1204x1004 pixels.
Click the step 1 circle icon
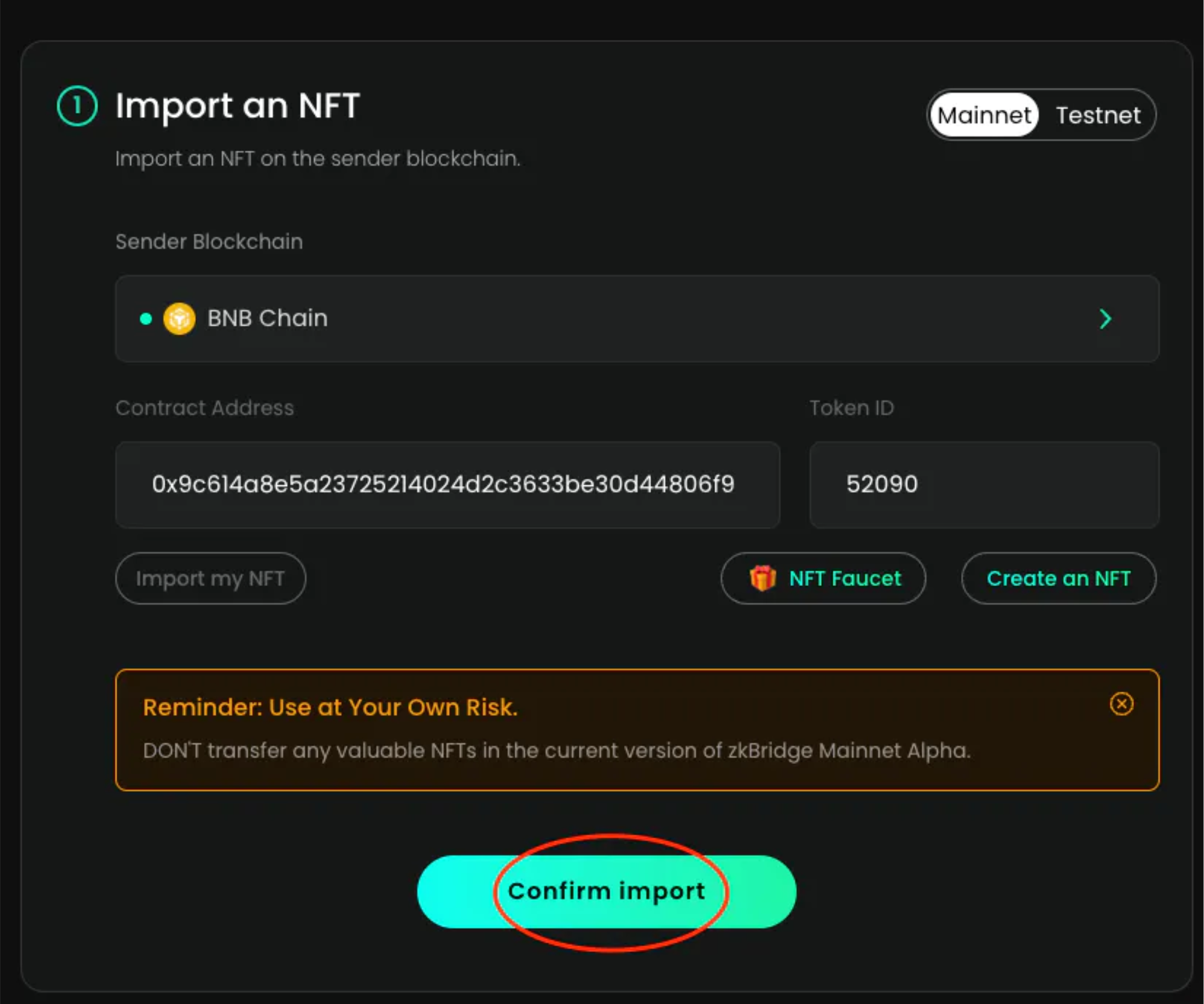click(77, 106)
